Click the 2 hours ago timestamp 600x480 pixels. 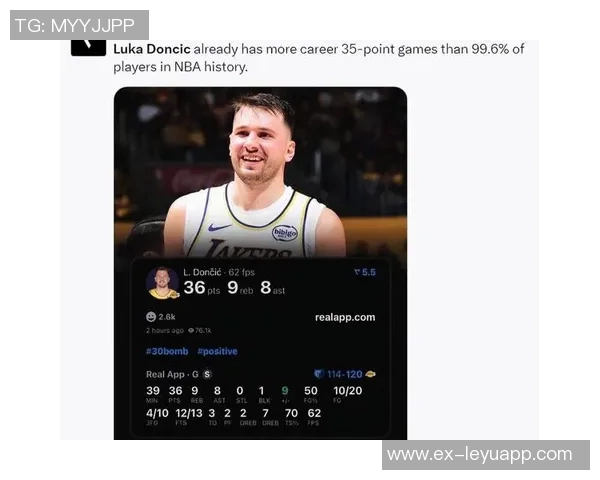tap(165, 330)
